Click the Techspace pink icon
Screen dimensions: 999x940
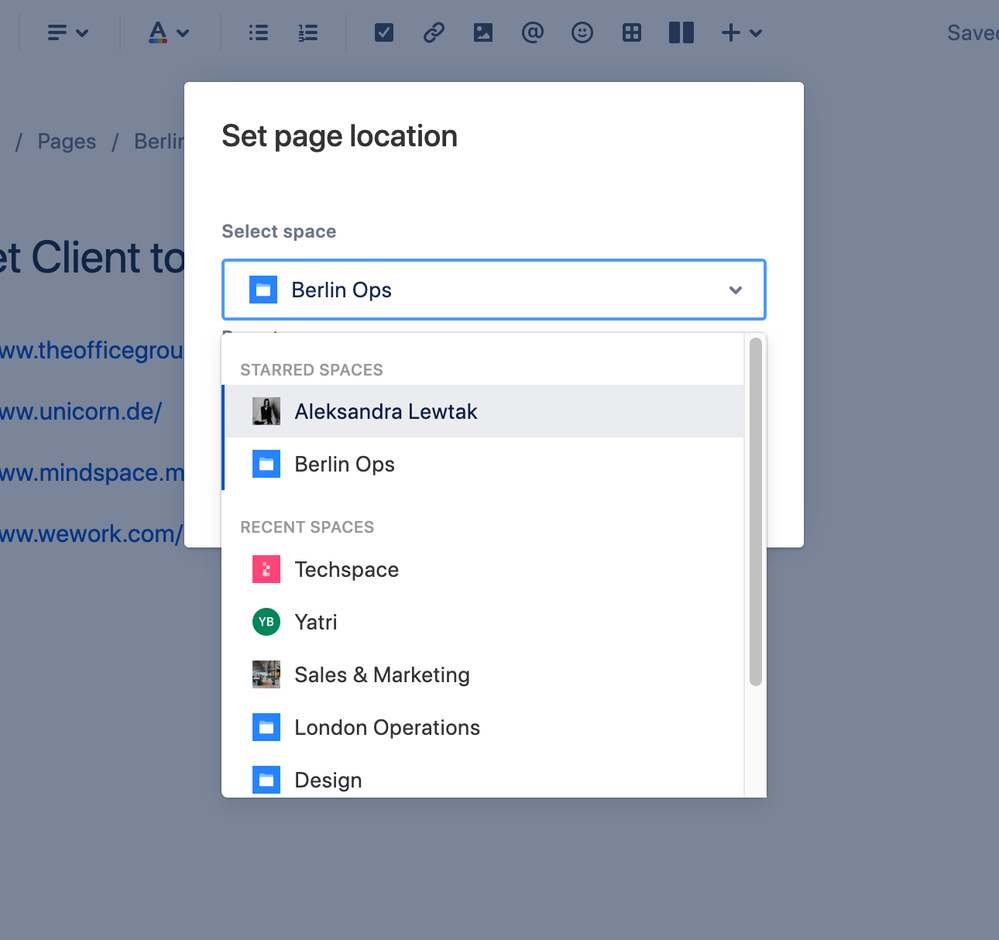pos(266,569)
